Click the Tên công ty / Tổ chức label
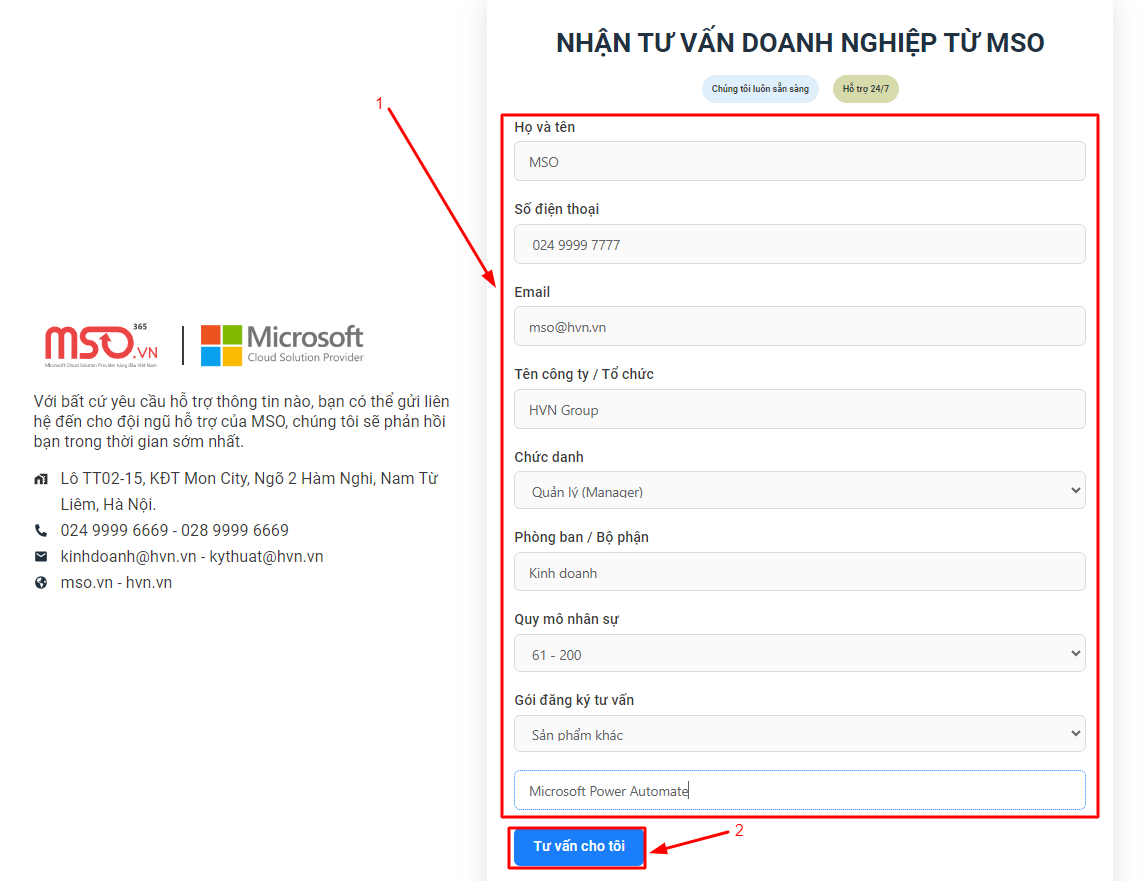The width and height of the screenshot is (1141, 881). tap(584, 375)
